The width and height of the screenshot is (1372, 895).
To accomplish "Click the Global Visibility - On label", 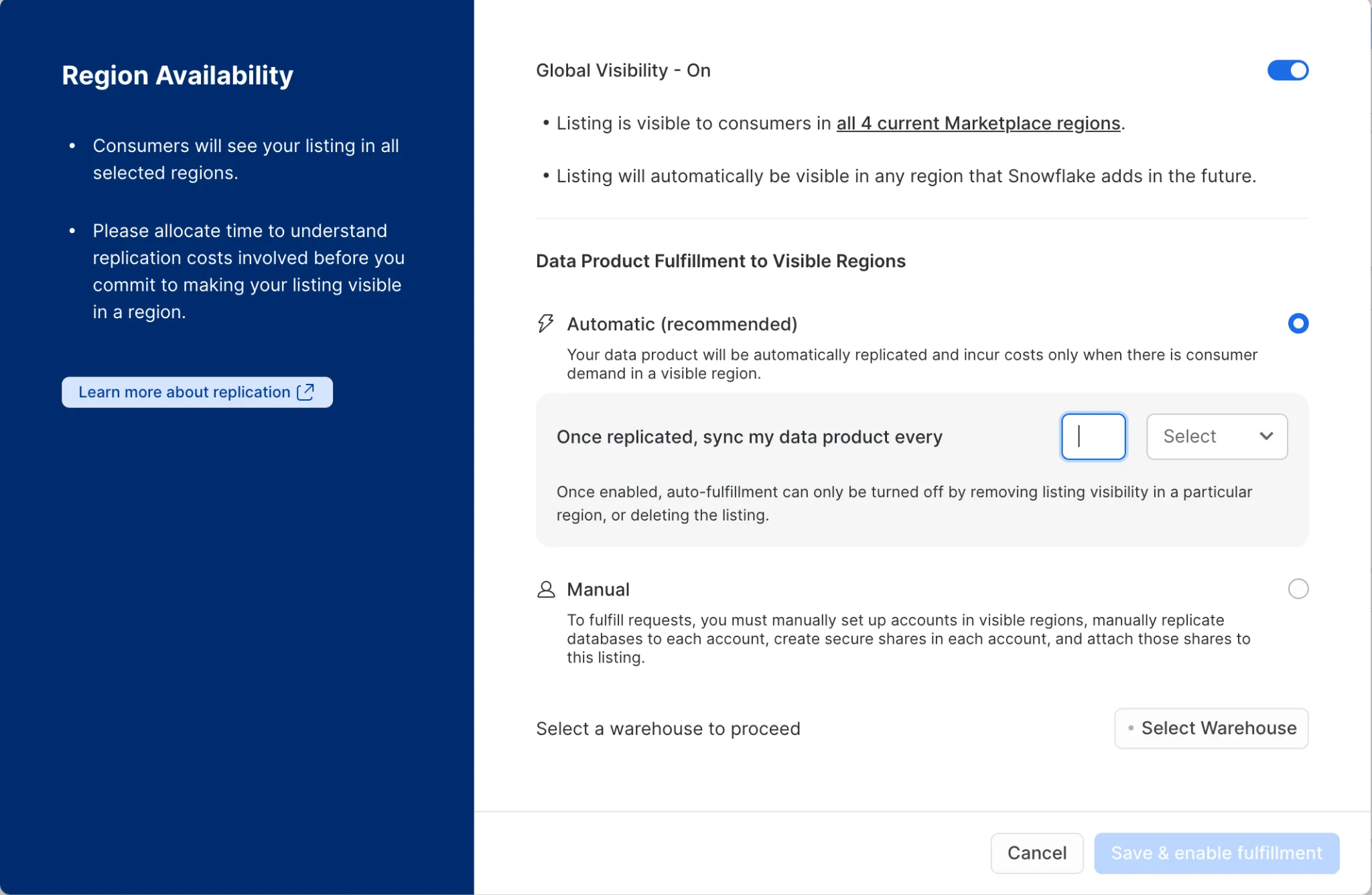I will tap(623, 70).
